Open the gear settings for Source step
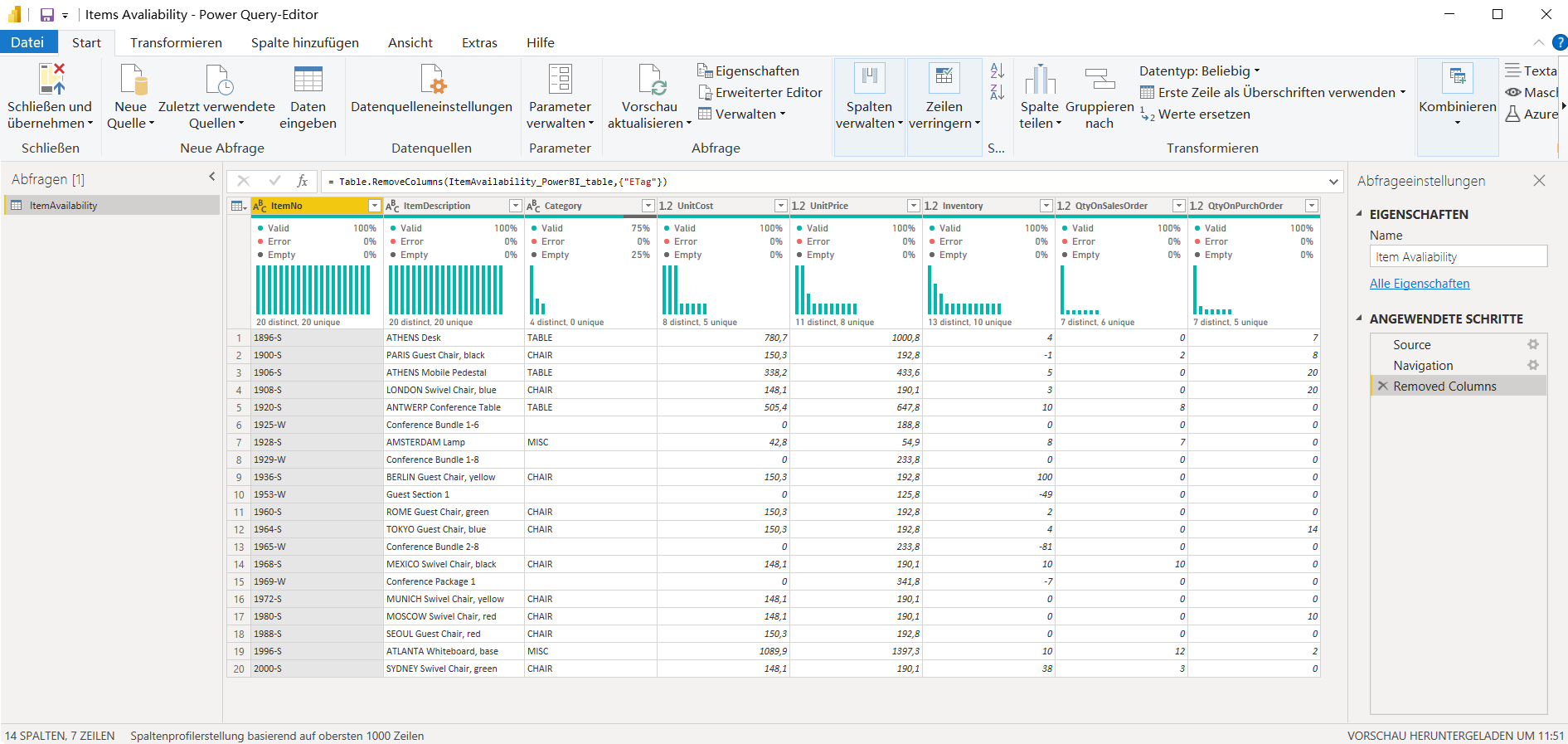1568x744 pixels. coord(1532,345)
